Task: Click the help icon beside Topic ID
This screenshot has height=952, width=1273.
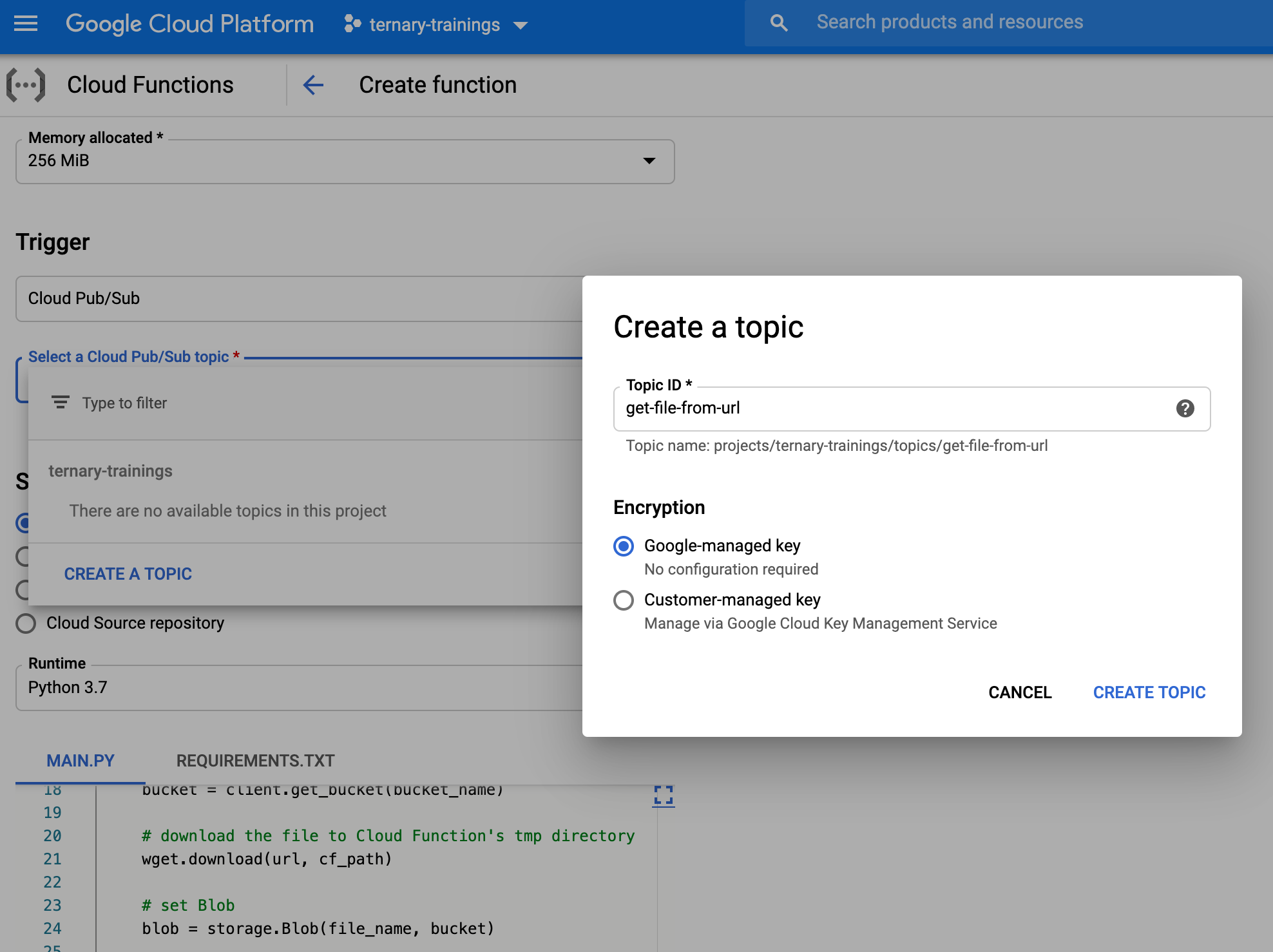Action: point(1186,408)
